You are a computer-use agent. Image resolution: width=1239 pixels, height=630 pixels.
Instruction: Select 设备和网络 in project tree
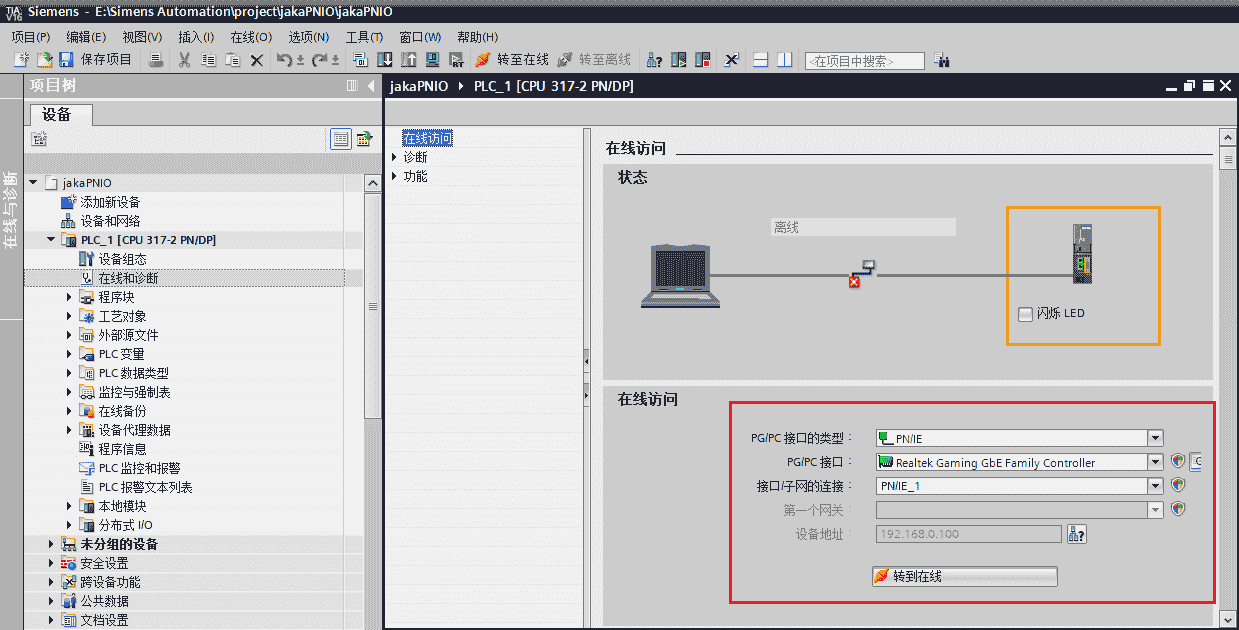(110, 221)
